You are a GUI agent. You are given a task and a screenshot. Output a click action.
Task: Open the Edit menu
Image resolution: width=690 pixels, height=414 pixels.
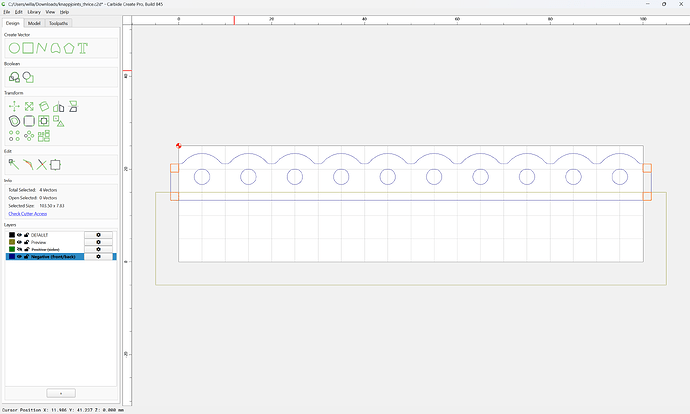[18, 12]
